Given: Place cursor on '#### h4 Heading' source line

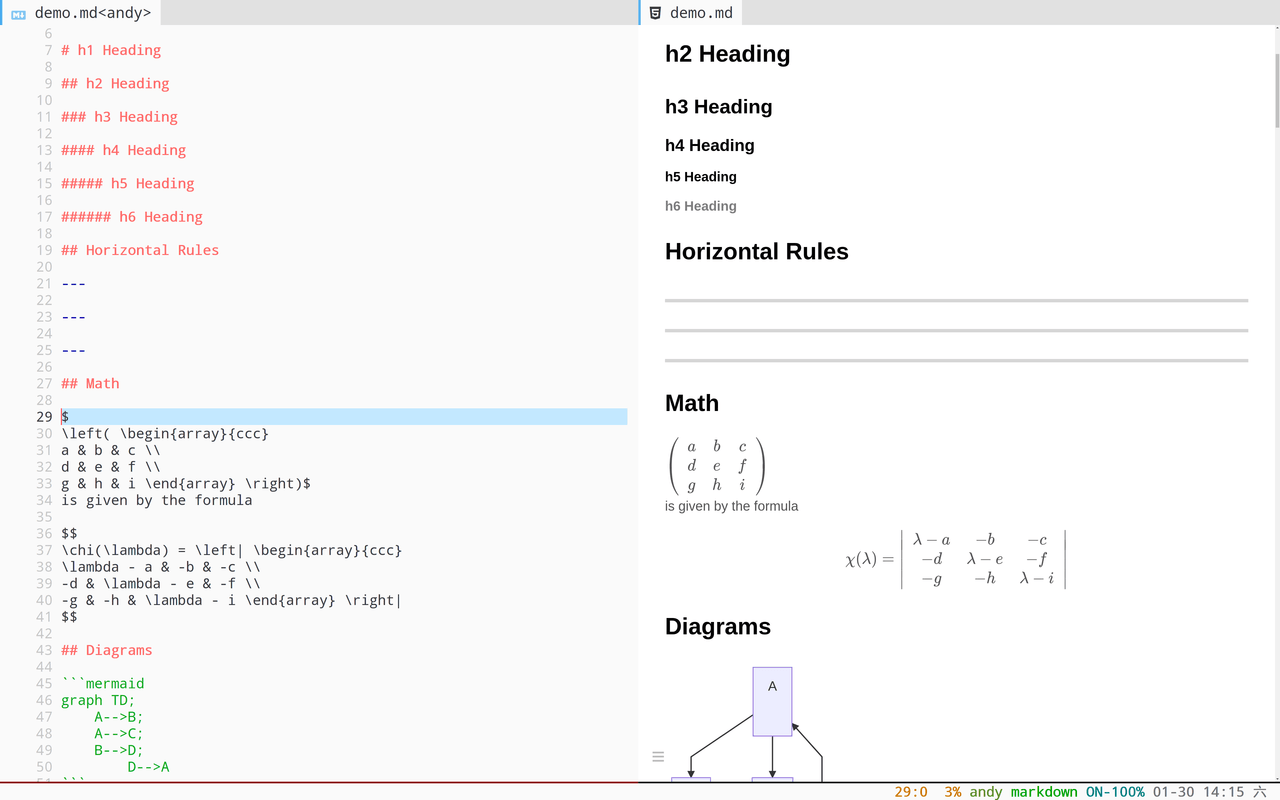Looking at the screenshot, I should [123, 150].
